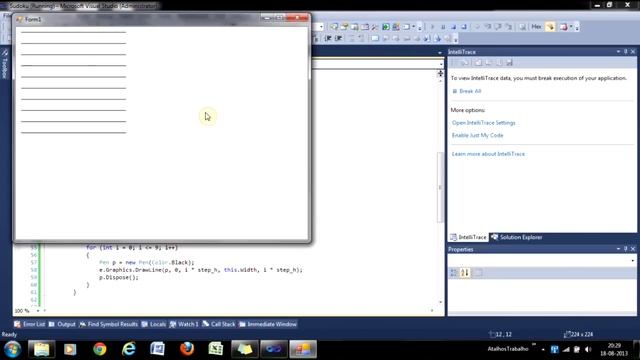640x360 pixels.
Task: Open Microsoft Word from the taskbar
Action: click(x=158, y=349)
